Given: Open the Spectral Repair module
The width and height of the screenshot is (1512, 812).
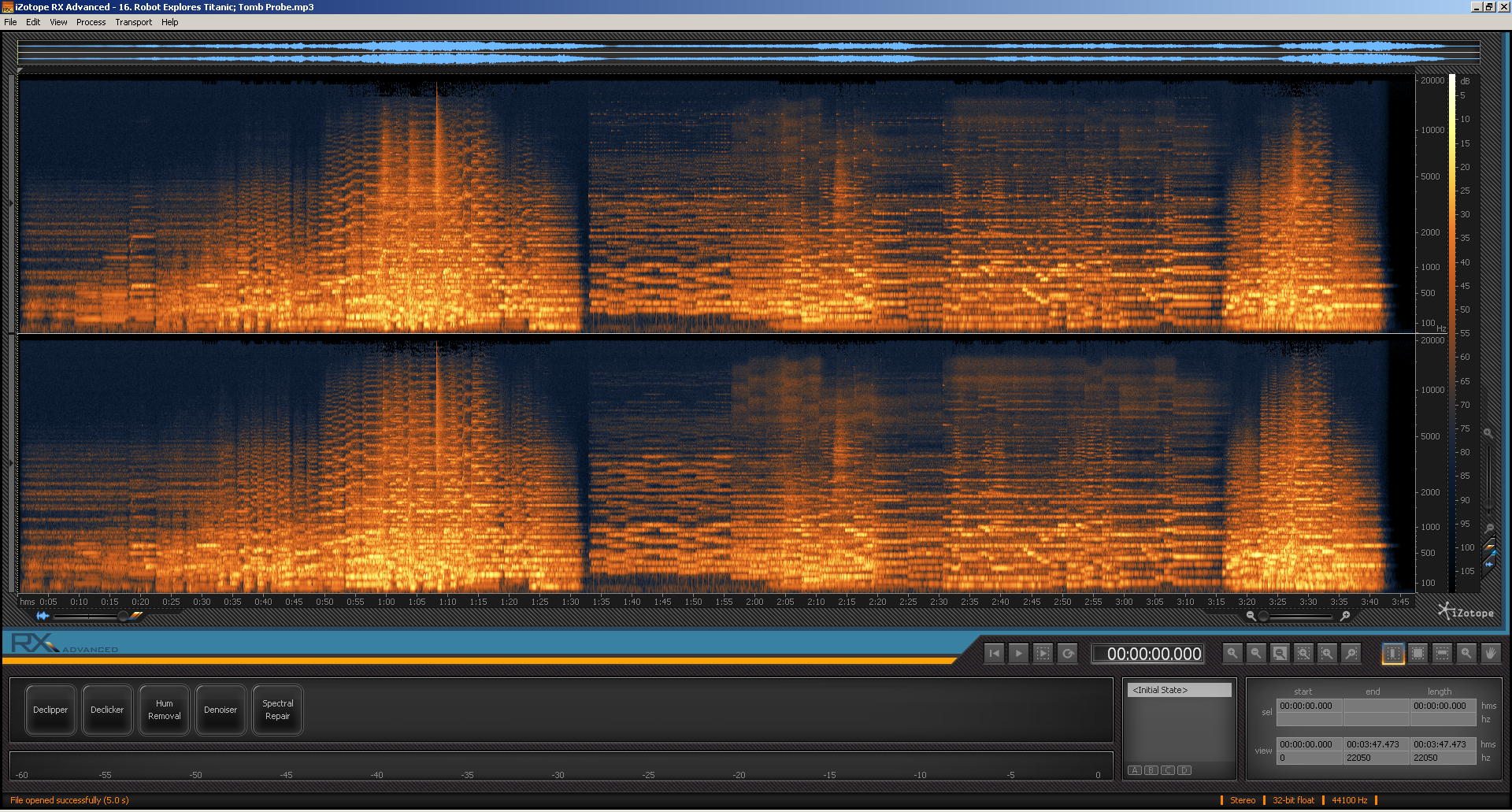Looking at the screenshot, I should (277, 710).
